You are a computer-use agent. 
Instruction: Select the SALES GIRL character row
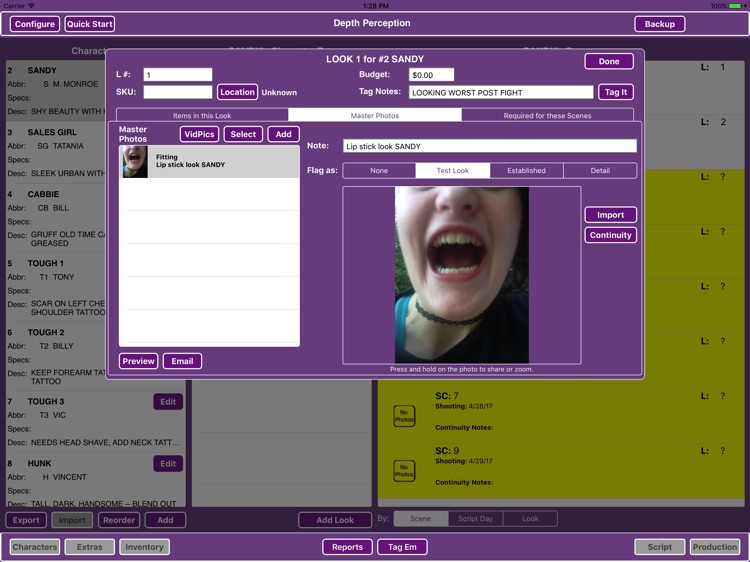click(x=56, y=153)
